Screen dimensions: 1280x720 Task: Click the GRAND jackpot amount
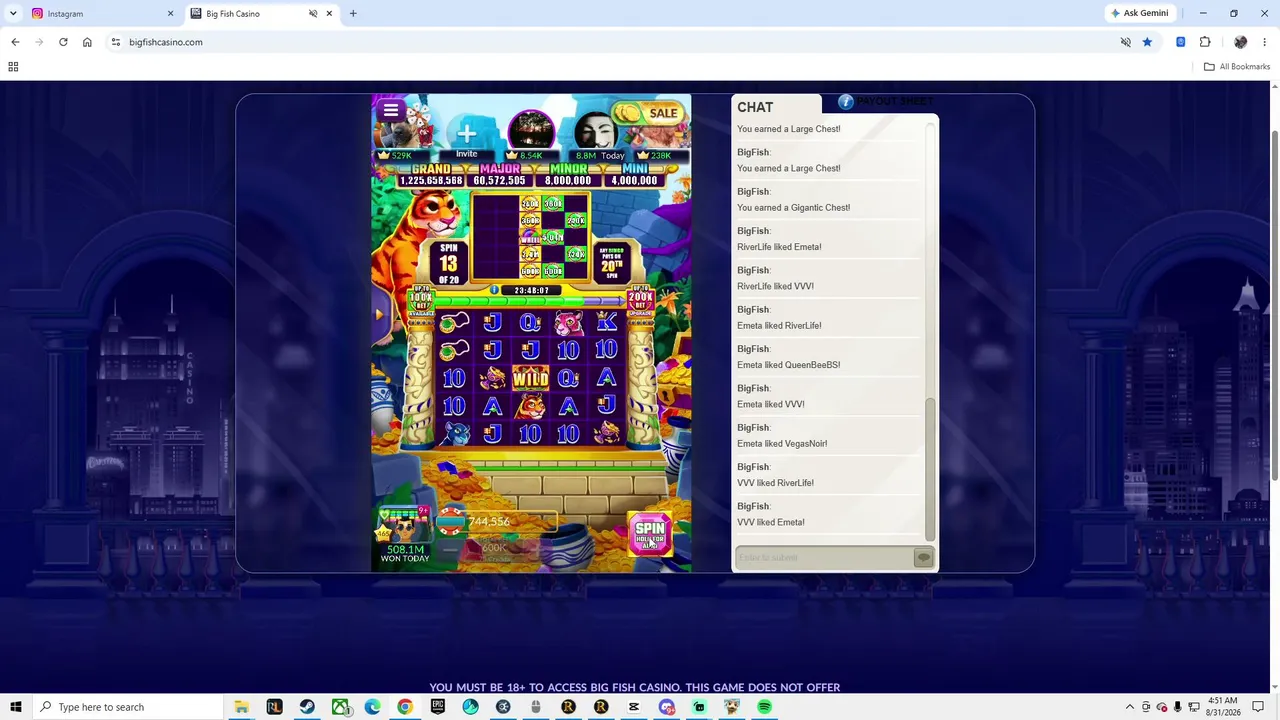click(431, 181)
